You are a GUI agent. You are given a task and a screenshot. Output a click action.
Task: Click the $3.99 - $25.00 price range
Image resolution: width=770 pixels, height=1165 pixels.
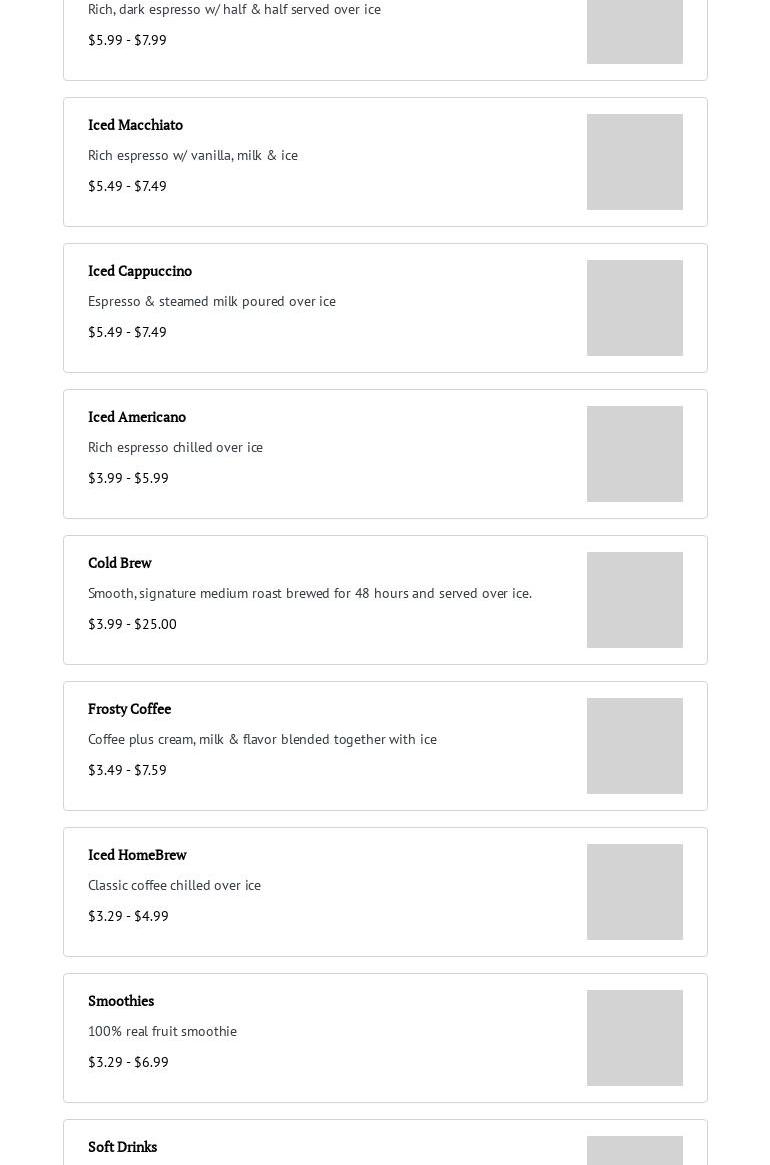132,624
